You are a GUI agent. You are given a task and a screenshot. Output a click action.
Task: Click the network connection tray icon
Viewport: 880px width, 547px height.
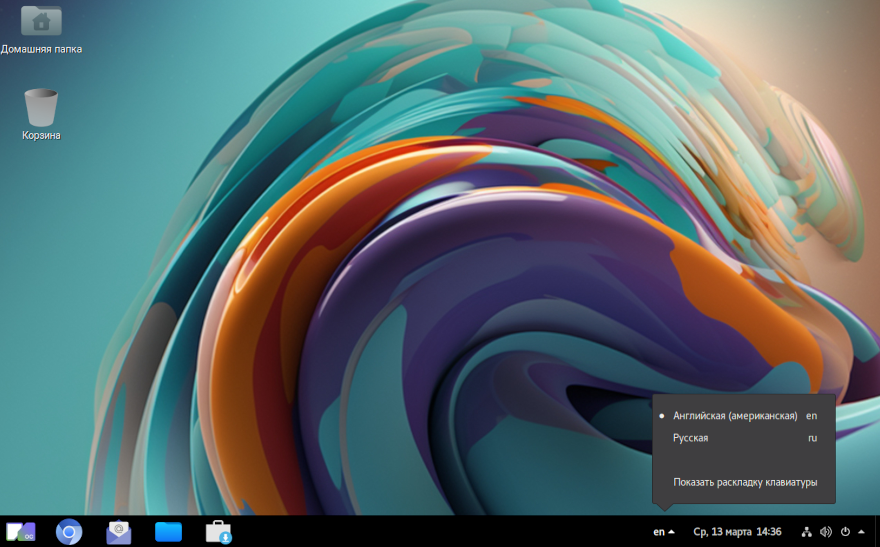[x=807, y=532]
